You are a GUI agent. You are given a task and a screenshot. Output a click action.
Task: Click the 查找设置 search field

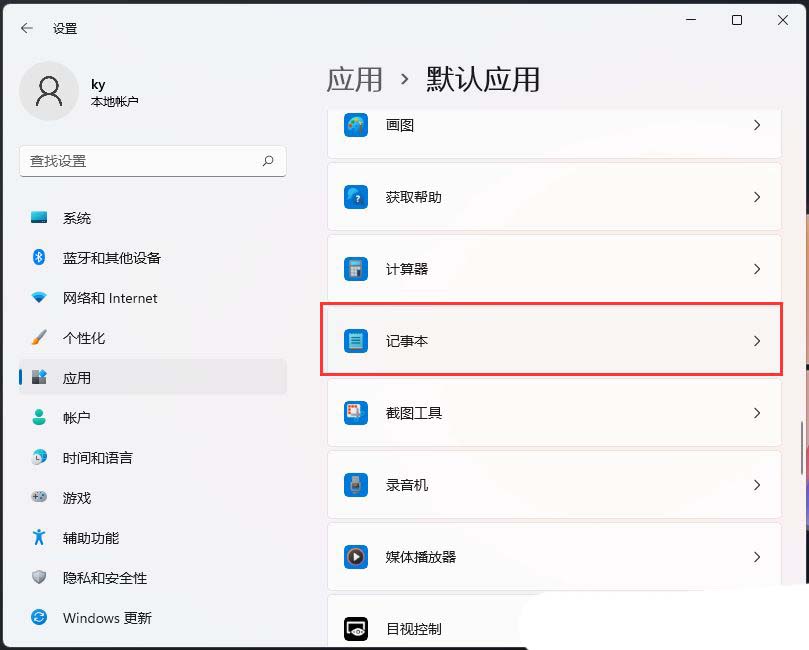click(x=140, y=161)
